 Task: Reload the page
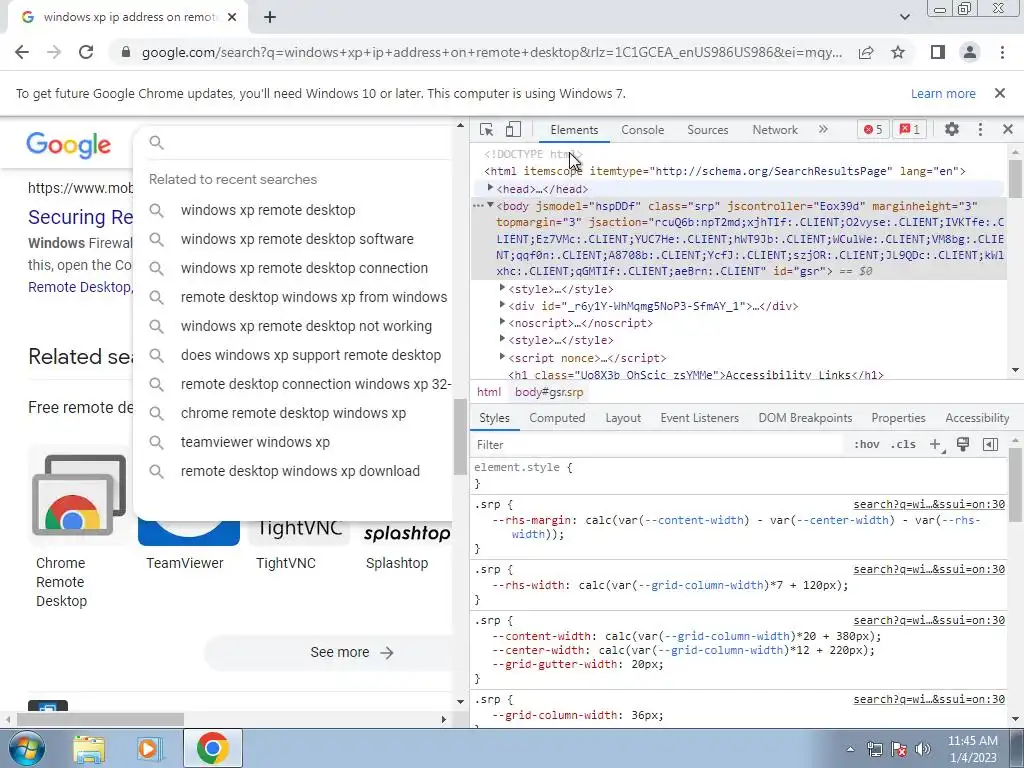click(x=86, y=52)
